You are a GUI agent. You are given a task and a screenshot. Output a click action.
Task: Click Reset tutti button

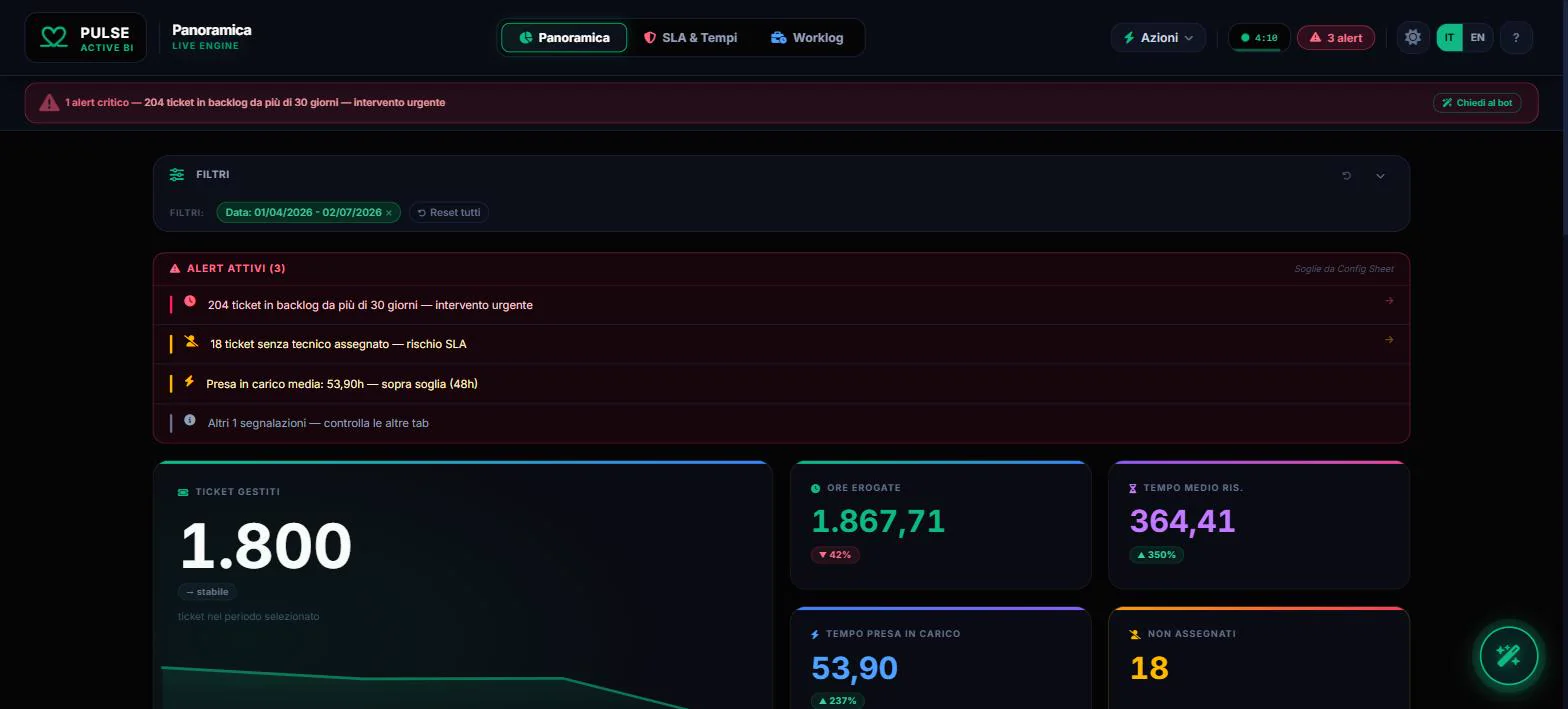point(449,212)
